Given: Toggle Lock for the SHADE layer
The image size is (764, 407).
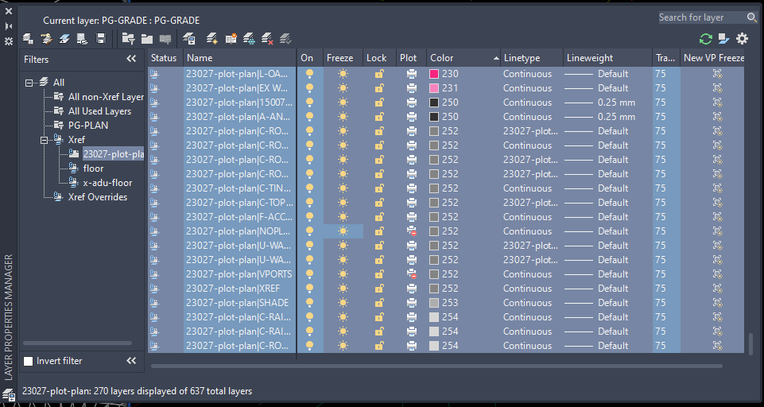Looking at the screenshot, I should coord(379,303).
